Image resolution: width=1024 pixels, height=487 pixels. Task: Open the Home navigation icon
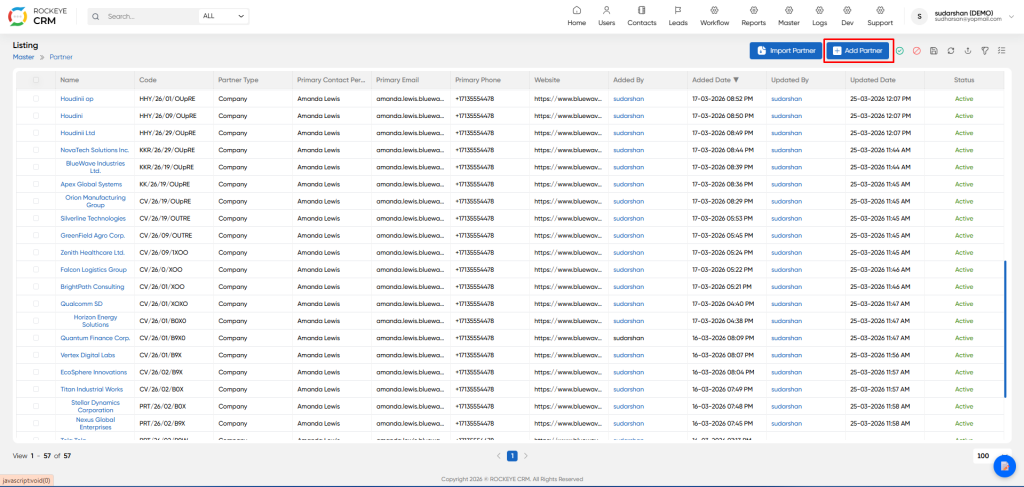[577, 10]
